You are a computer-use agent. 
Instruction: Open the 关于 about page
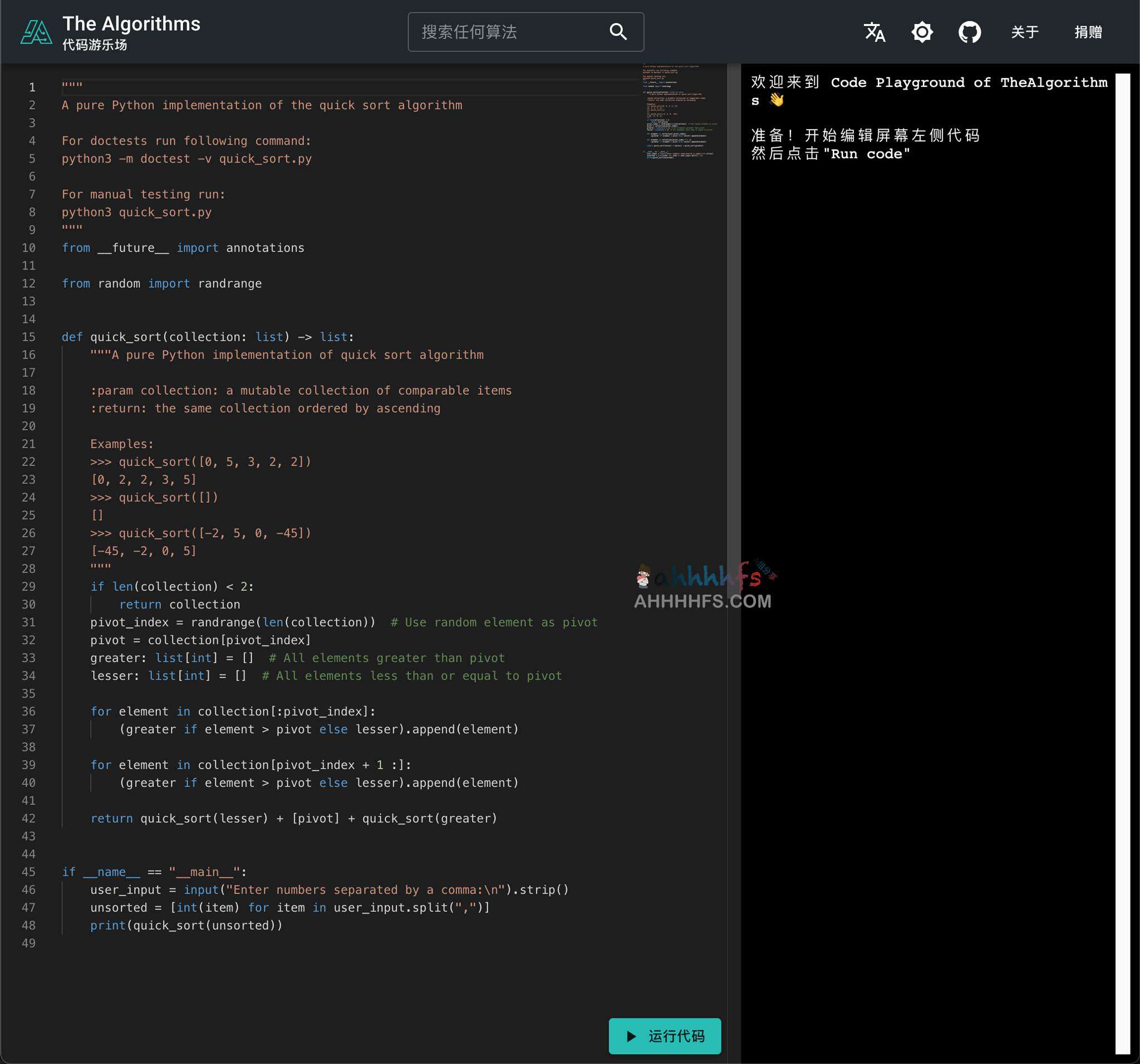1024,32
